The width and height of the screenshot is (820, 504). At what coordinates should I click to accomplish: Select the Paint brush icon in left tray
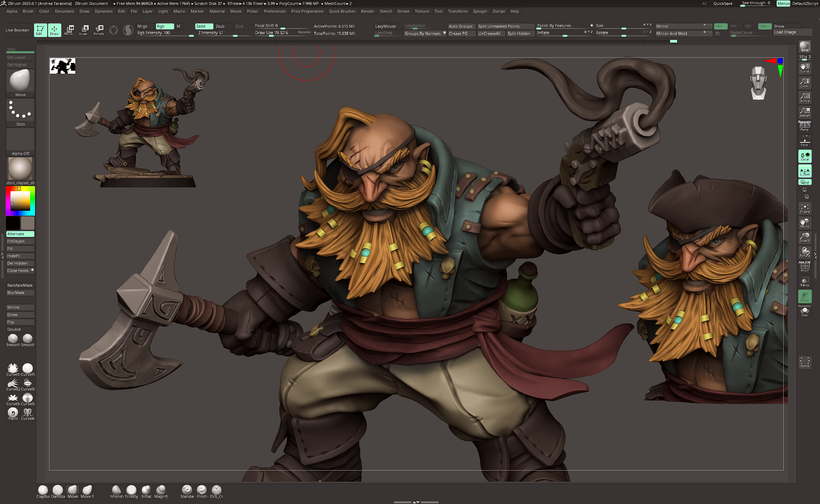coord(13,414)
